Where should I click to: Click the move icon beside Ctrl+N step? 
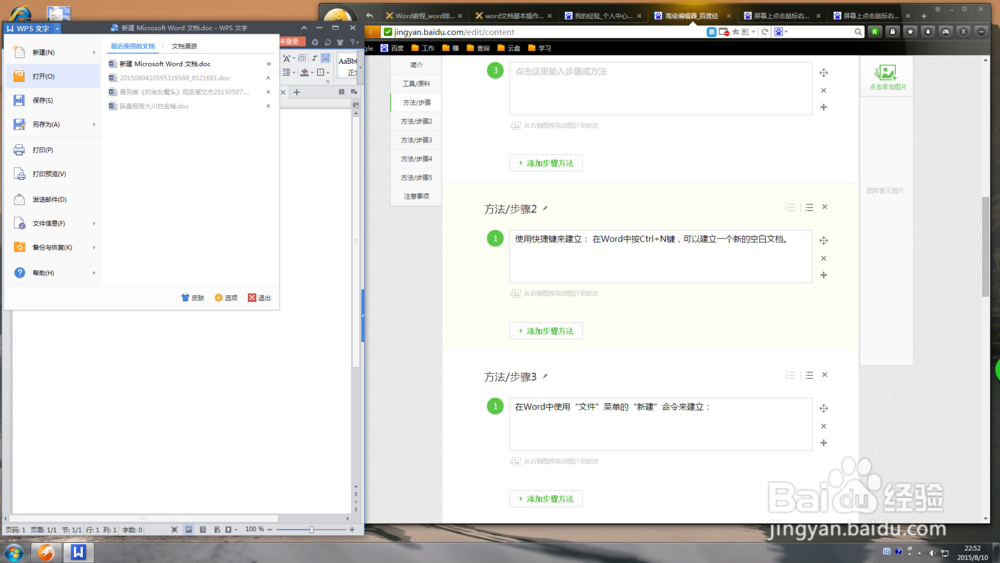[823, 240]
